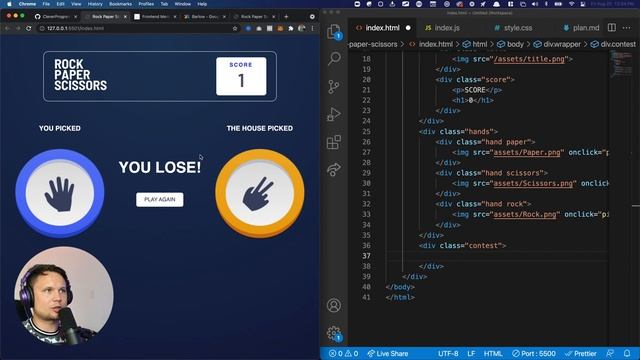Open the div.contest breadcrumb dropdown

click(x=613, y=44)
